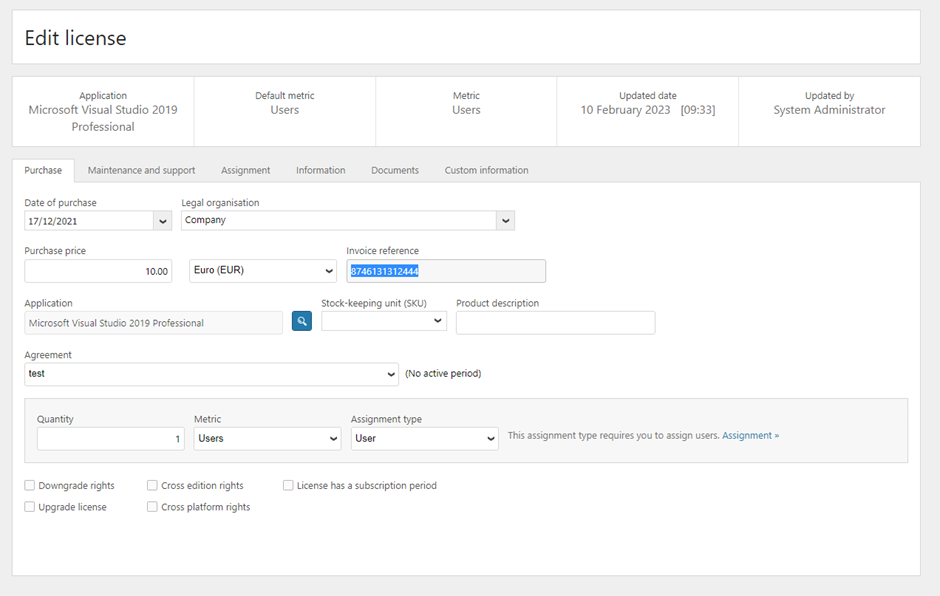
Task: Click the Invoice reference field
Action: (446, 271)
